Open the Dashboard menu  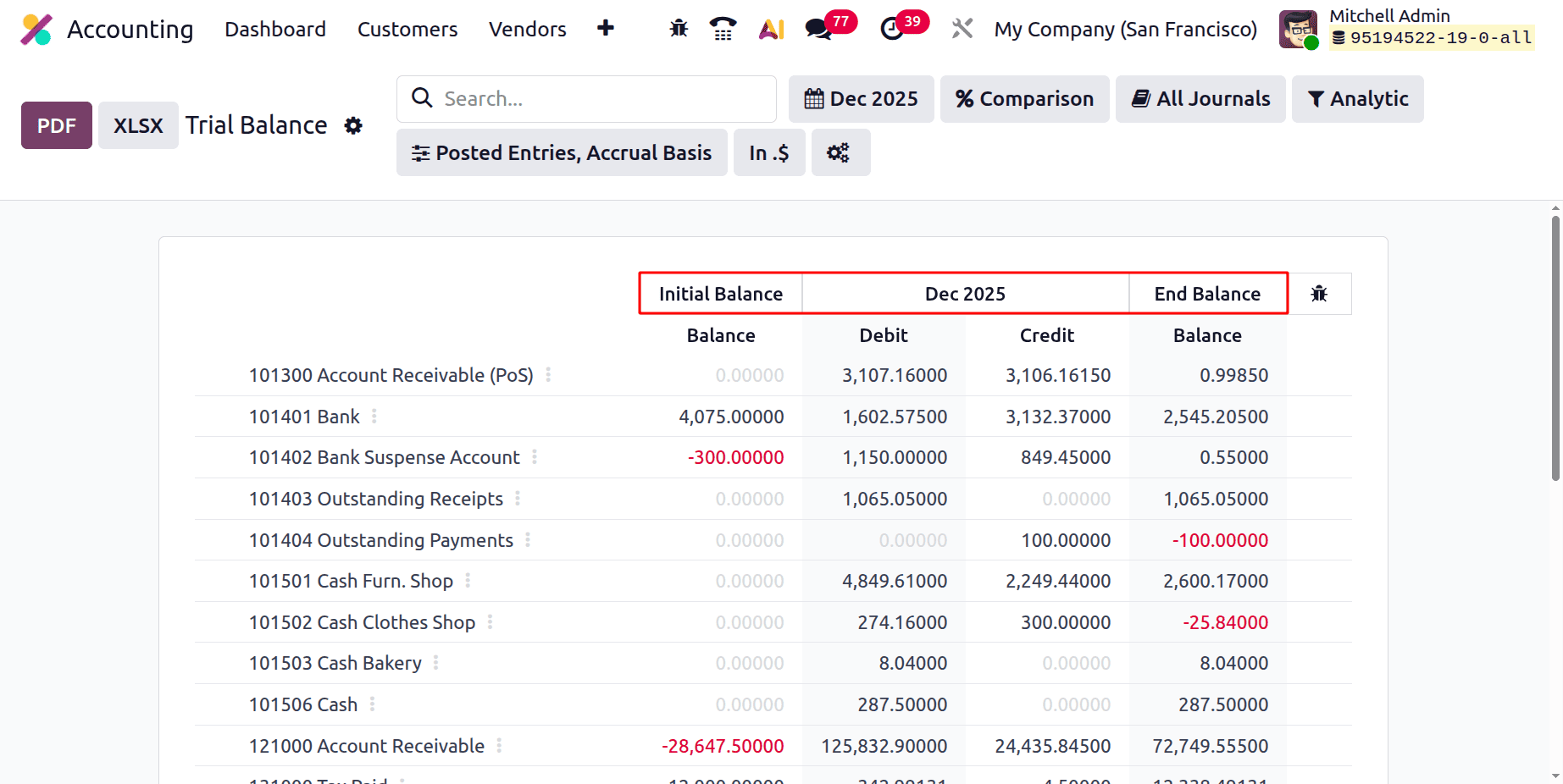coord(275,30)
